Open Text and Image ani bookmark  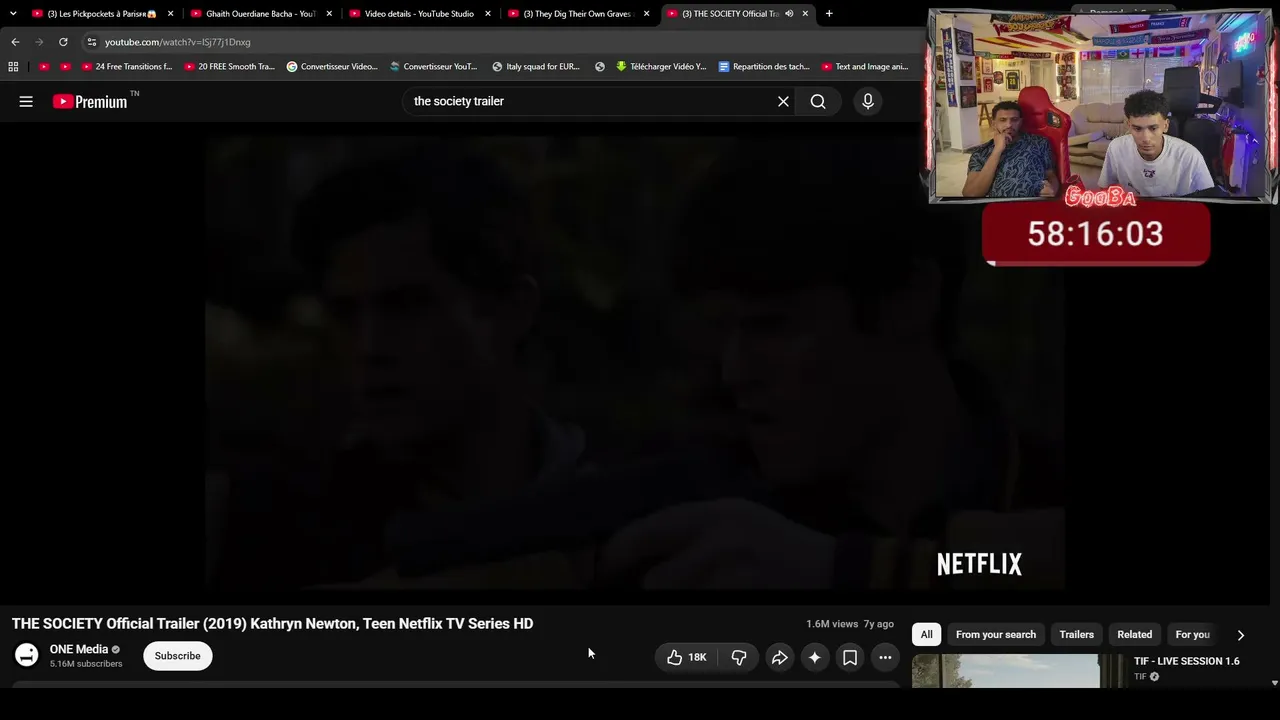(x=866, y=67)
